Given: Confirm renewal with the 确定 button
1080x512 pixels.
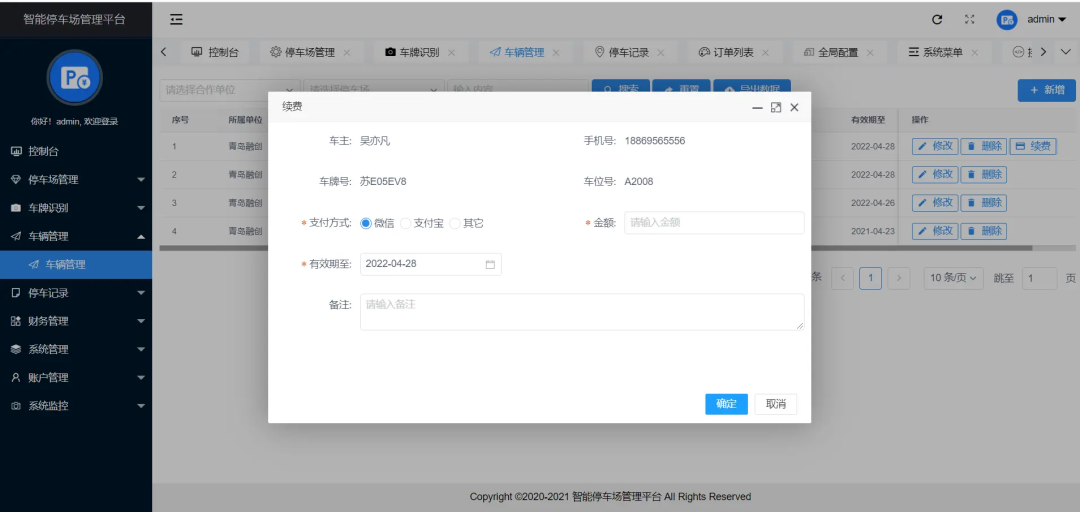Looking at the screenshot, I should pyautogui.click(x=726, y=404).
